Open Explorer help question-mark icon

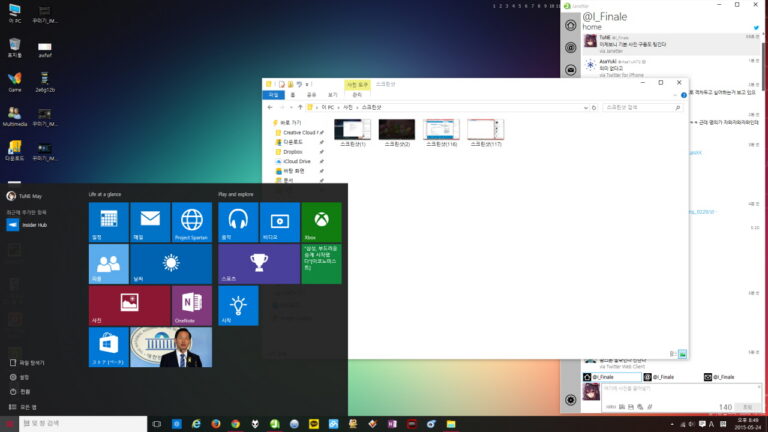[684, 95]
